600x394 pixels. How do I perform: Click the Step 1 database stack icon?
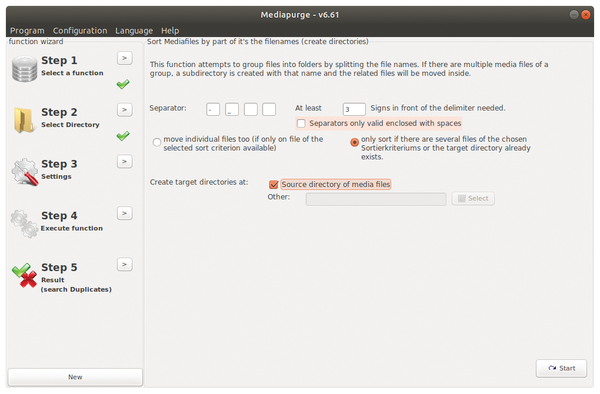[x=24, y=69]
